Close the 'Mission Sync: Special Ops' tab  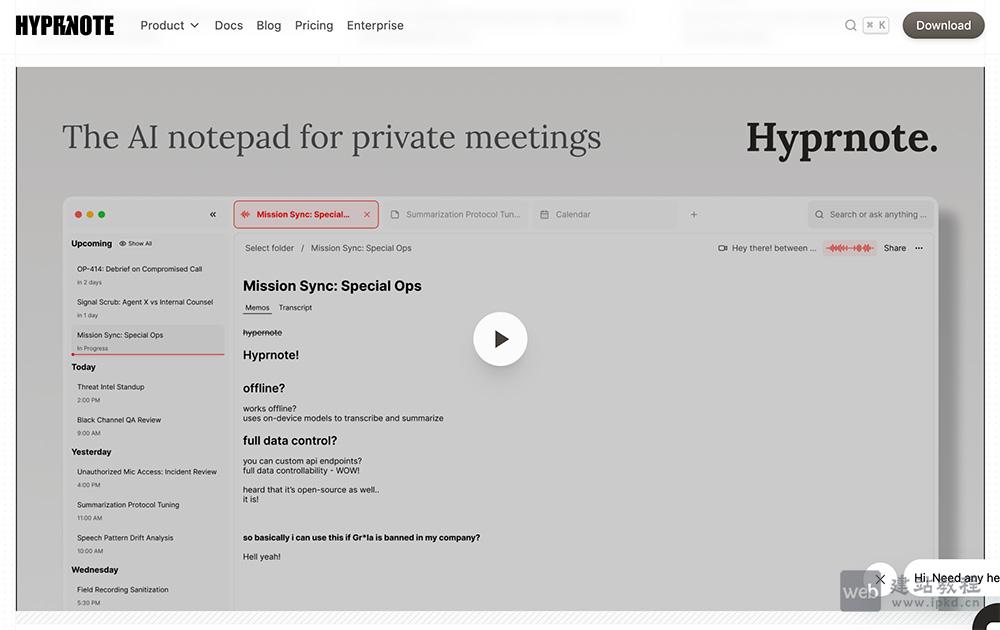click(366, 213)
